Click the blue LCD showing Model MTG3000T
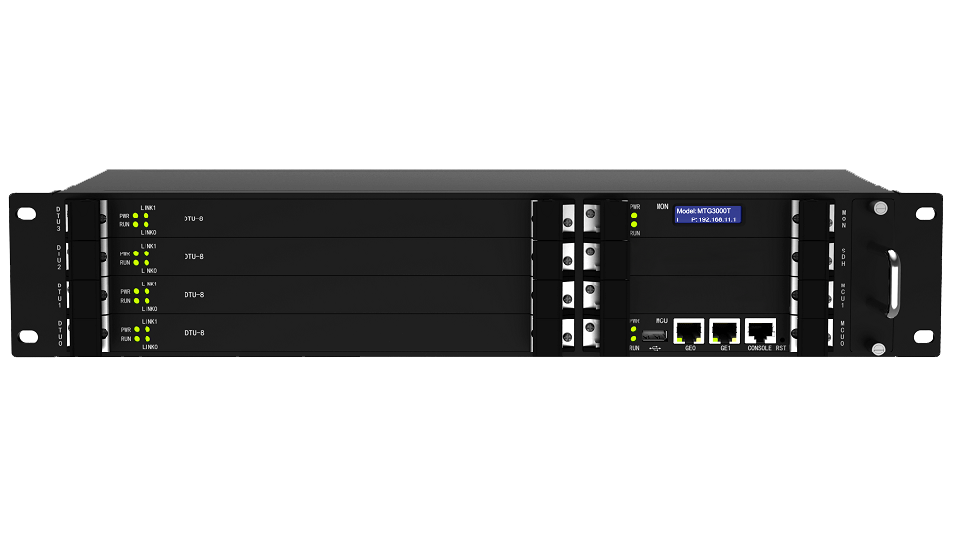Viewport: 960px width, 560px height. tap(708, 215)
